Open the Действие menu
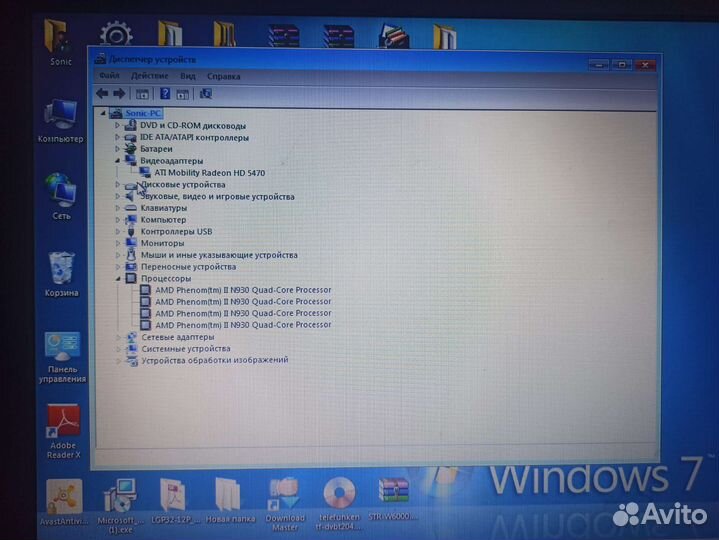The image size is (719, 540). (149, 76)
